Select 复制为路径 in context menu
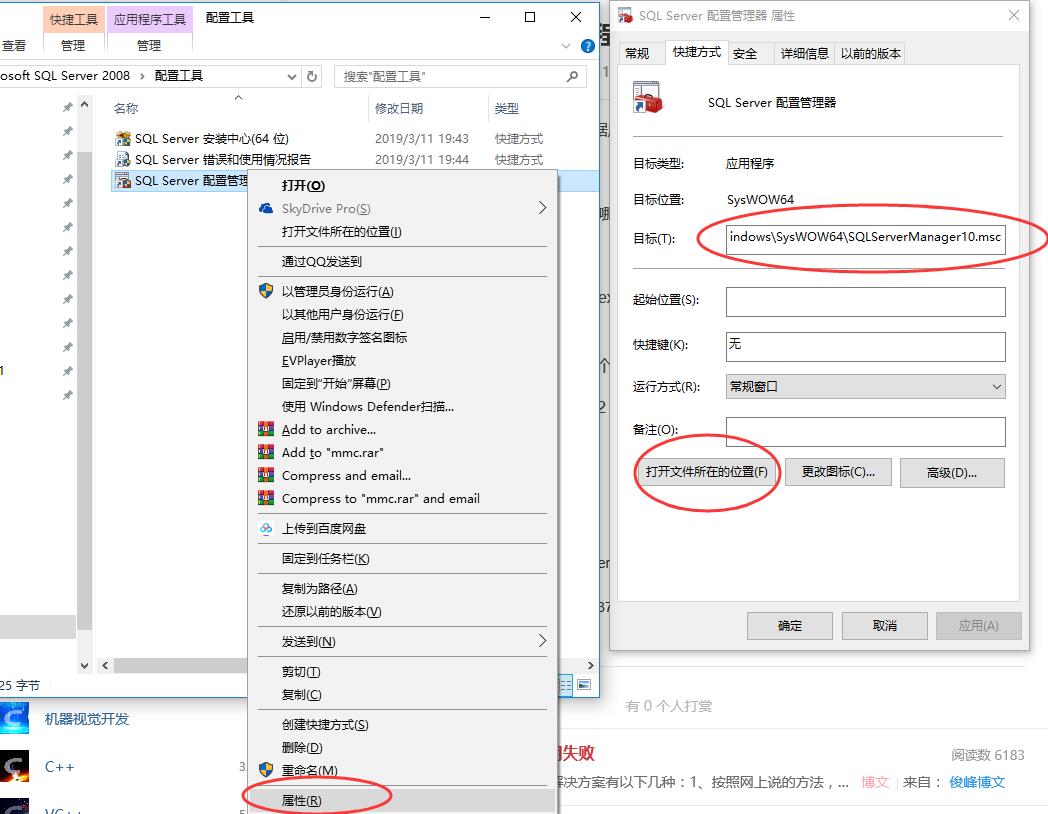1048x814 pixels. click(x=319, y=588)
